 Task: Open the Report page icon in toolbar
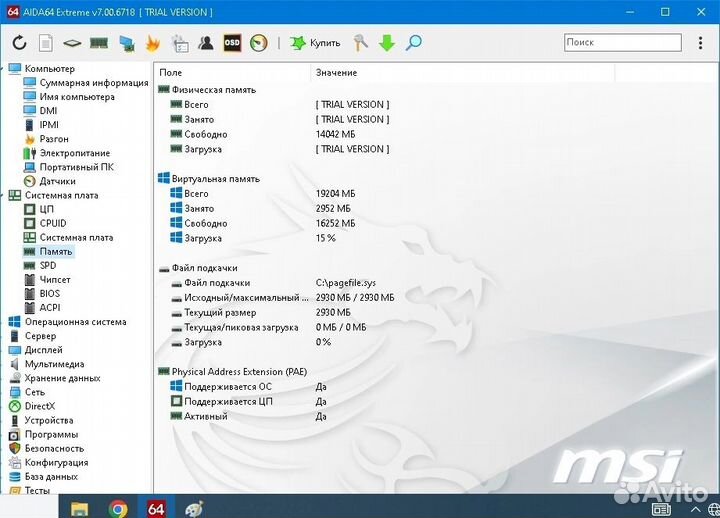tap(46, 43)
